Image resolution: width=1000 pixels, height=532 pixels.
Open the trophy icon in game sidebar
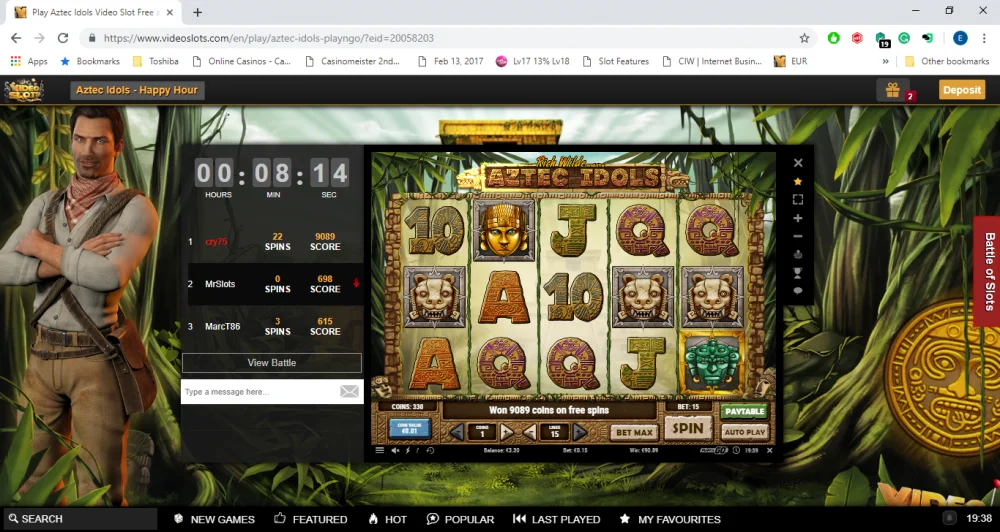(x=797, y=273)
